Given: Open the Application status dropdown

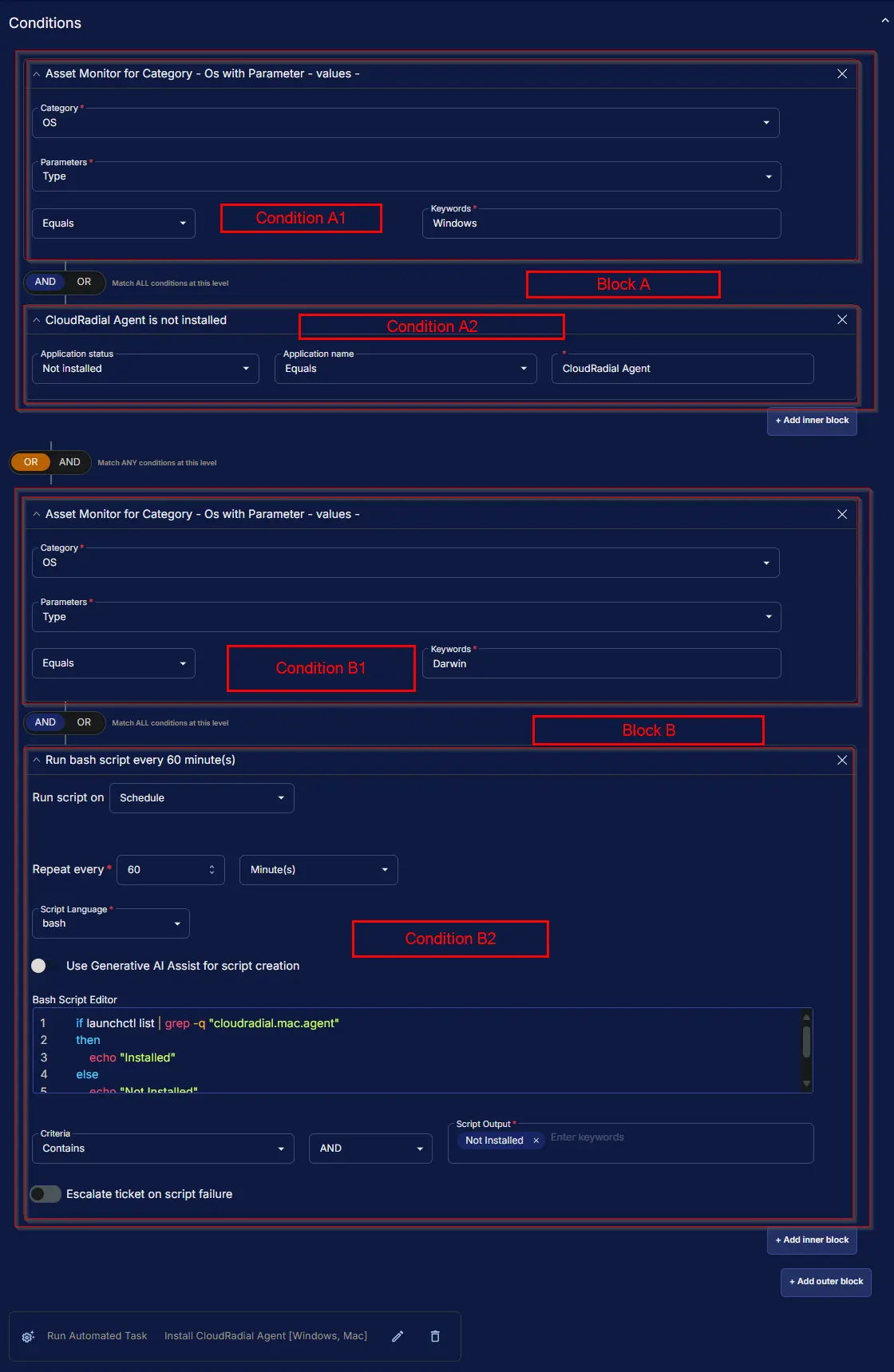Looking at the screenshot, I should tap(145, 369).
